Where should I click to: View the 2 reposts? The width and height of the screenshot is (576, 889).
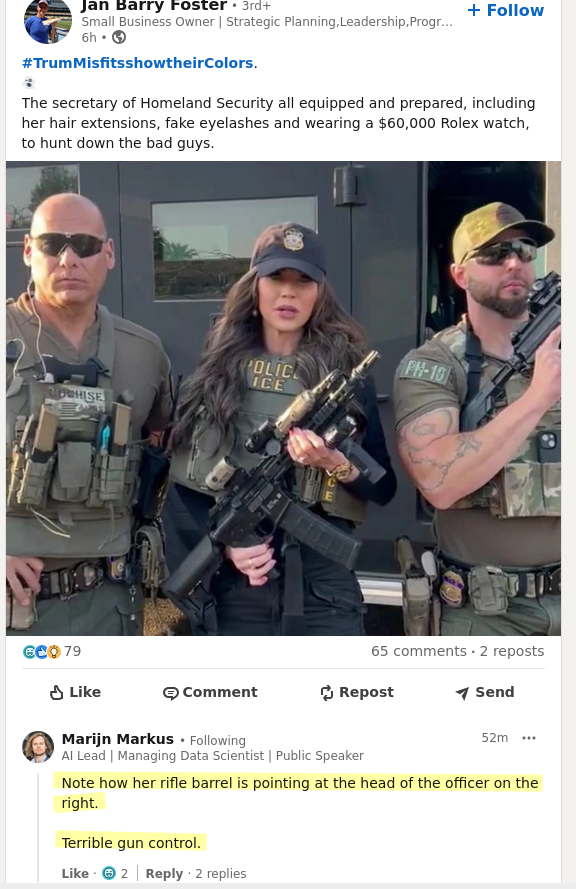pyautogui.click(x=512, y=651)
